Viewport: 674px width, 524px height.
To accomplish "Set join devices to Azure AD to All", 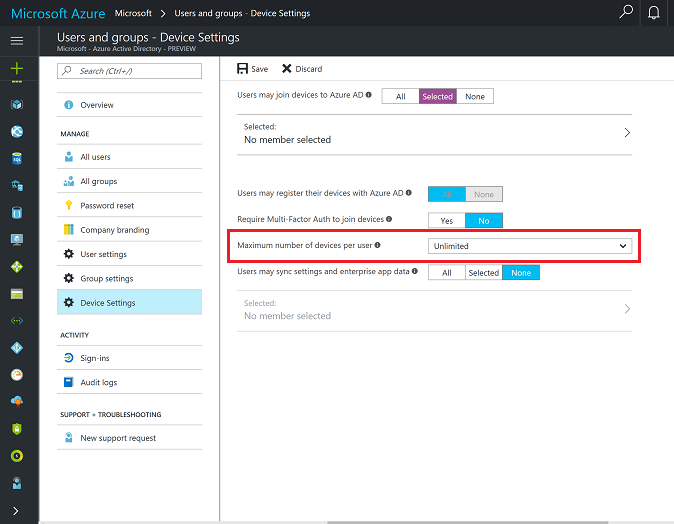I will click(x=400, y=96).
